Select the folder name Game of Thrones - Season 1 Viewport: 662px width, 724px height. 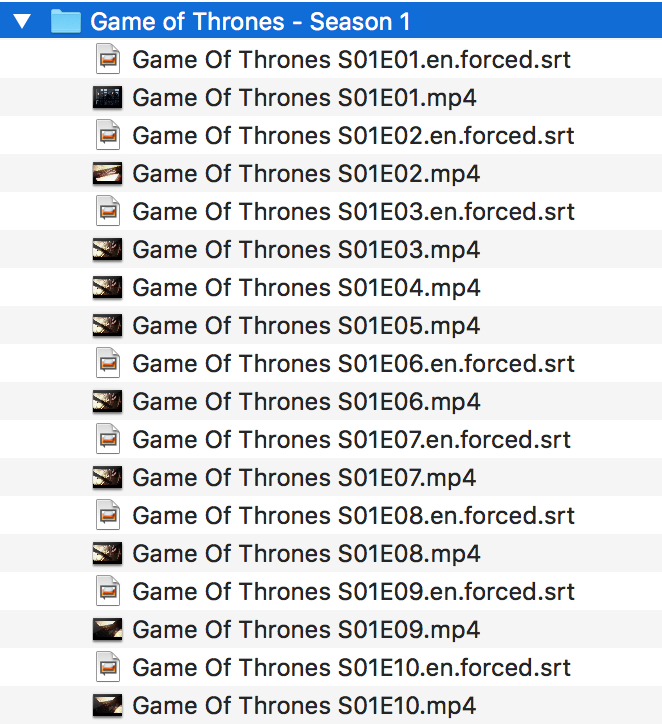tap(250, 21)
